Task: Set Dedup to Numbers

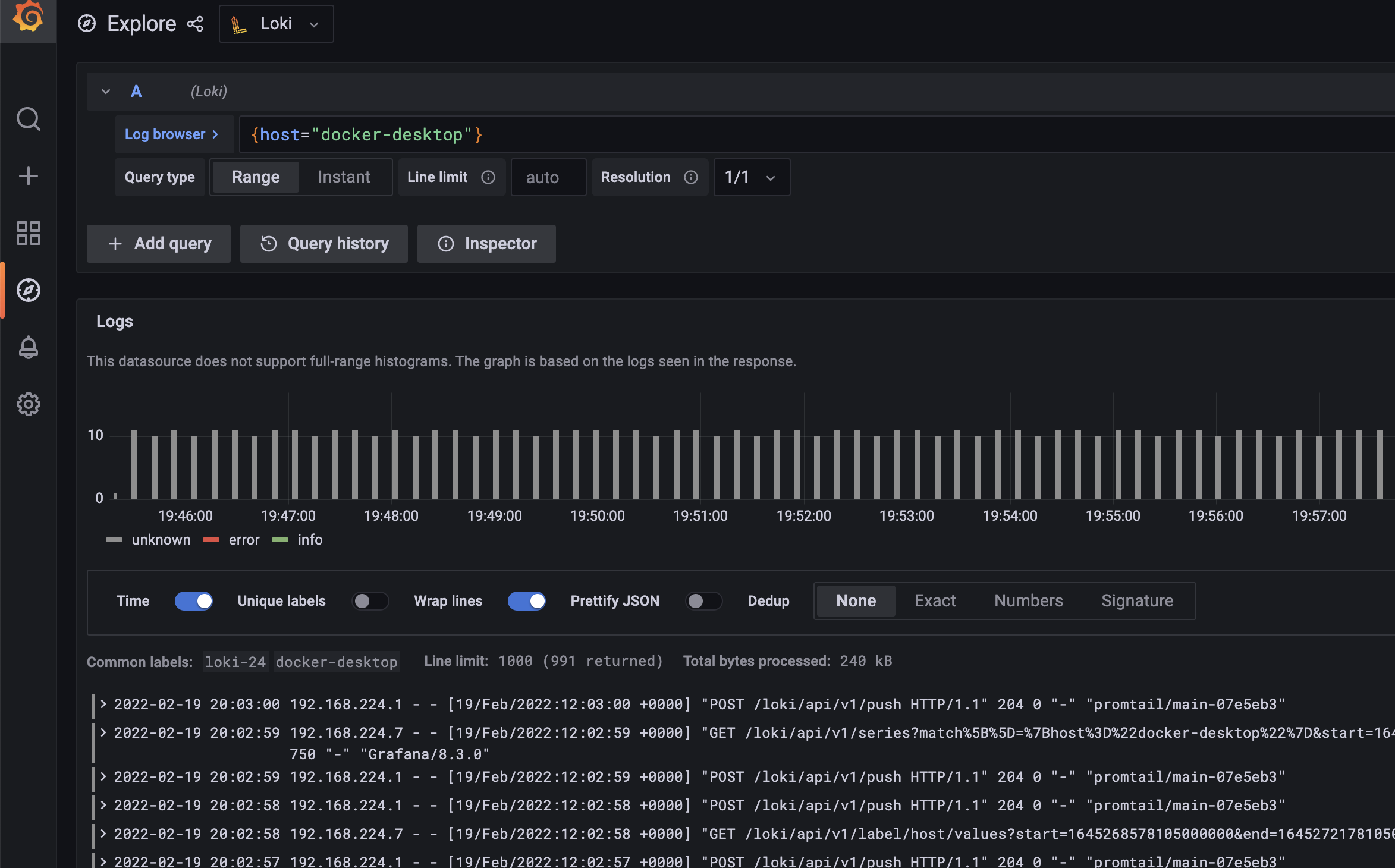Action: point(1028,601)
